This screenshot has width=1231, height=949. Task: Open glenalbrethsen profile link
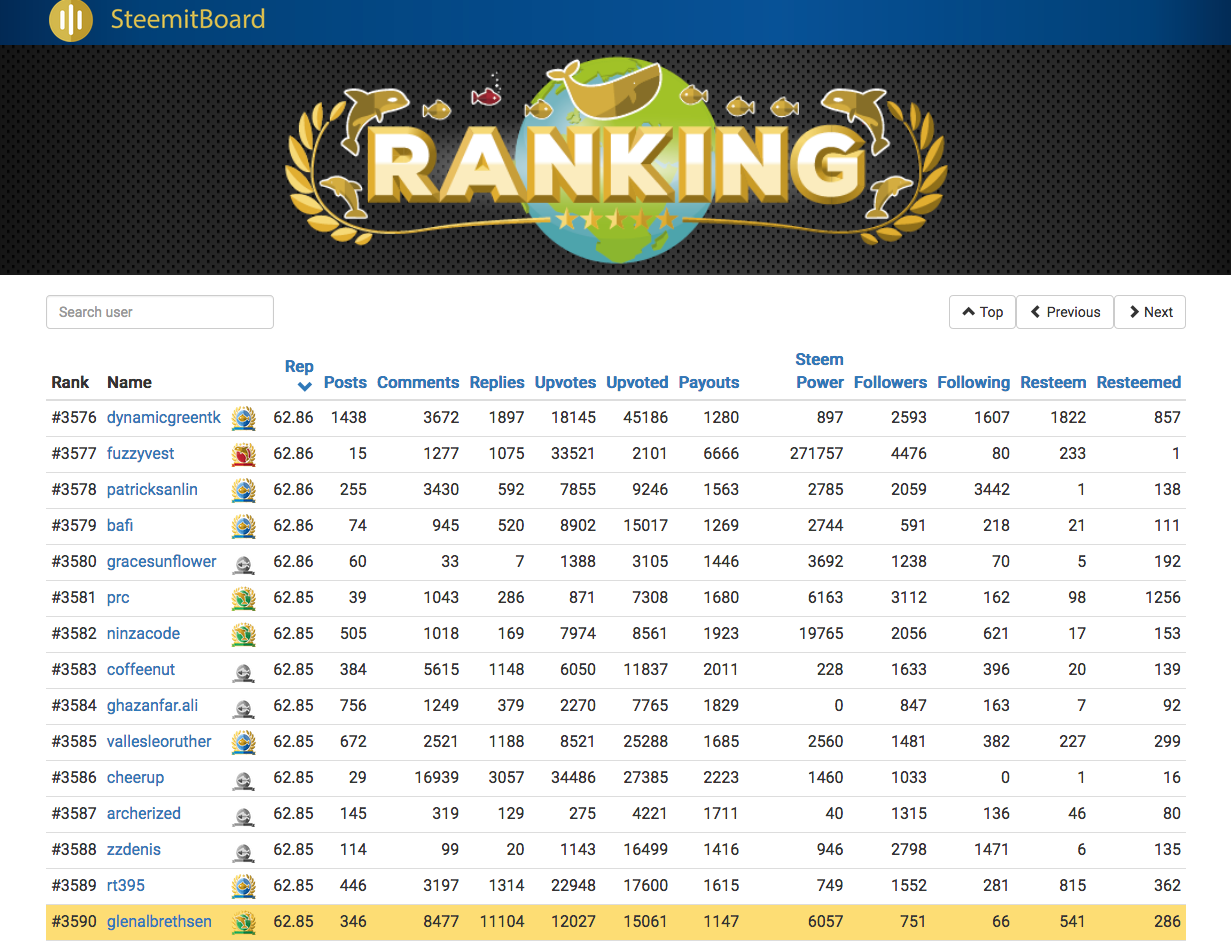pos(159,921)
